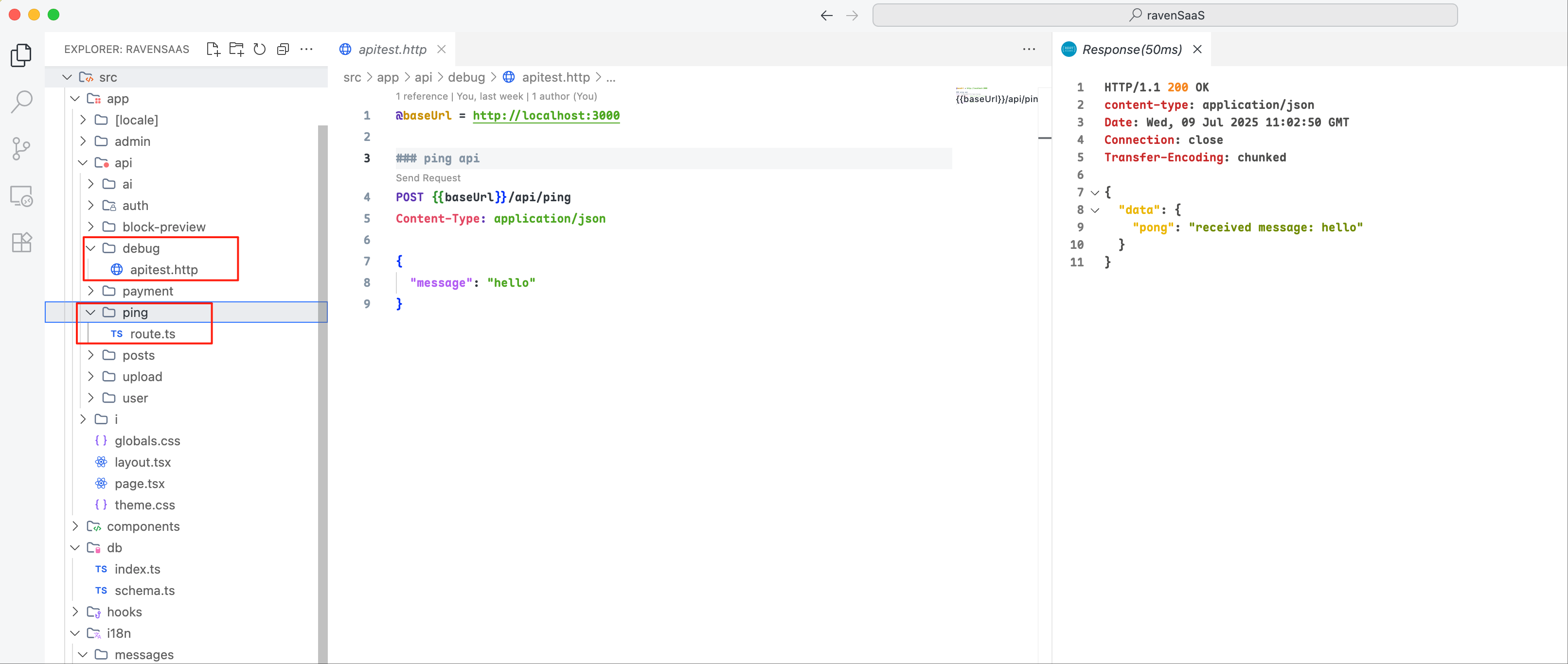Image resolution: width=1568 pixels, height=664 pixels.
Task: Open the http://localhost:3000 link
Action: click(546, 116)
